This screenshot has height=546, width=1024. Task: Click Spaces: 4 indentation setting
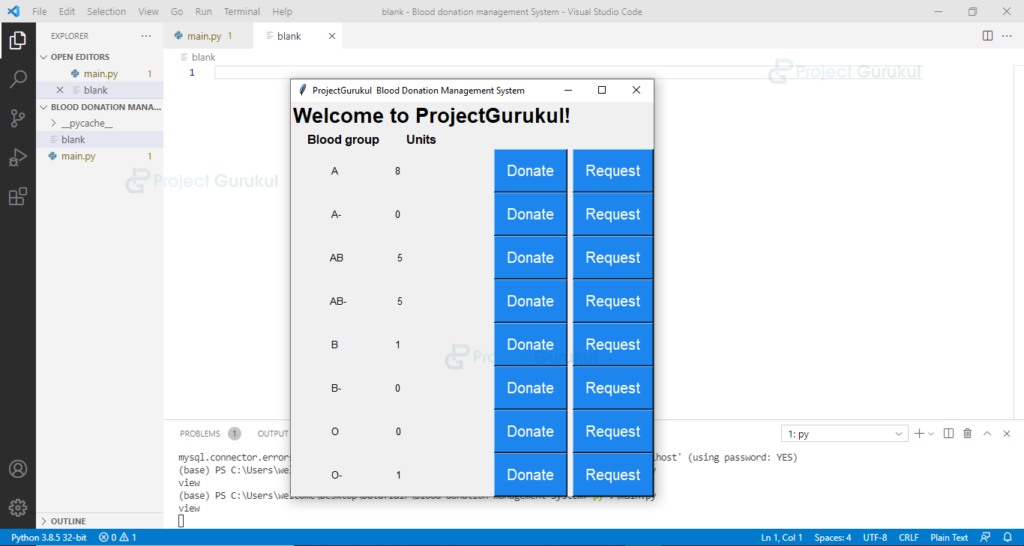coord(833,538)
